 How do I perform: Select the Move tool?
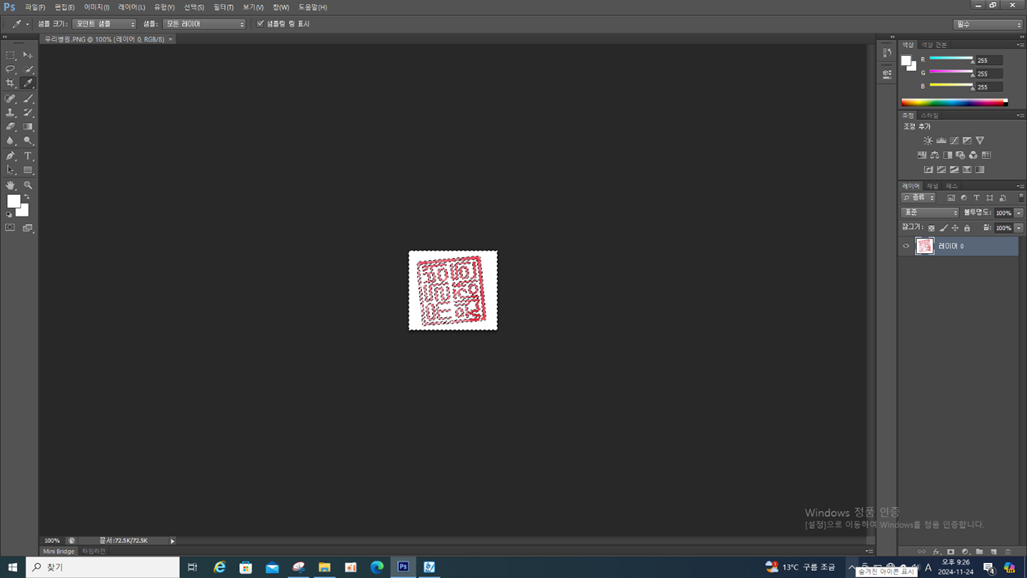coord(28,55)
